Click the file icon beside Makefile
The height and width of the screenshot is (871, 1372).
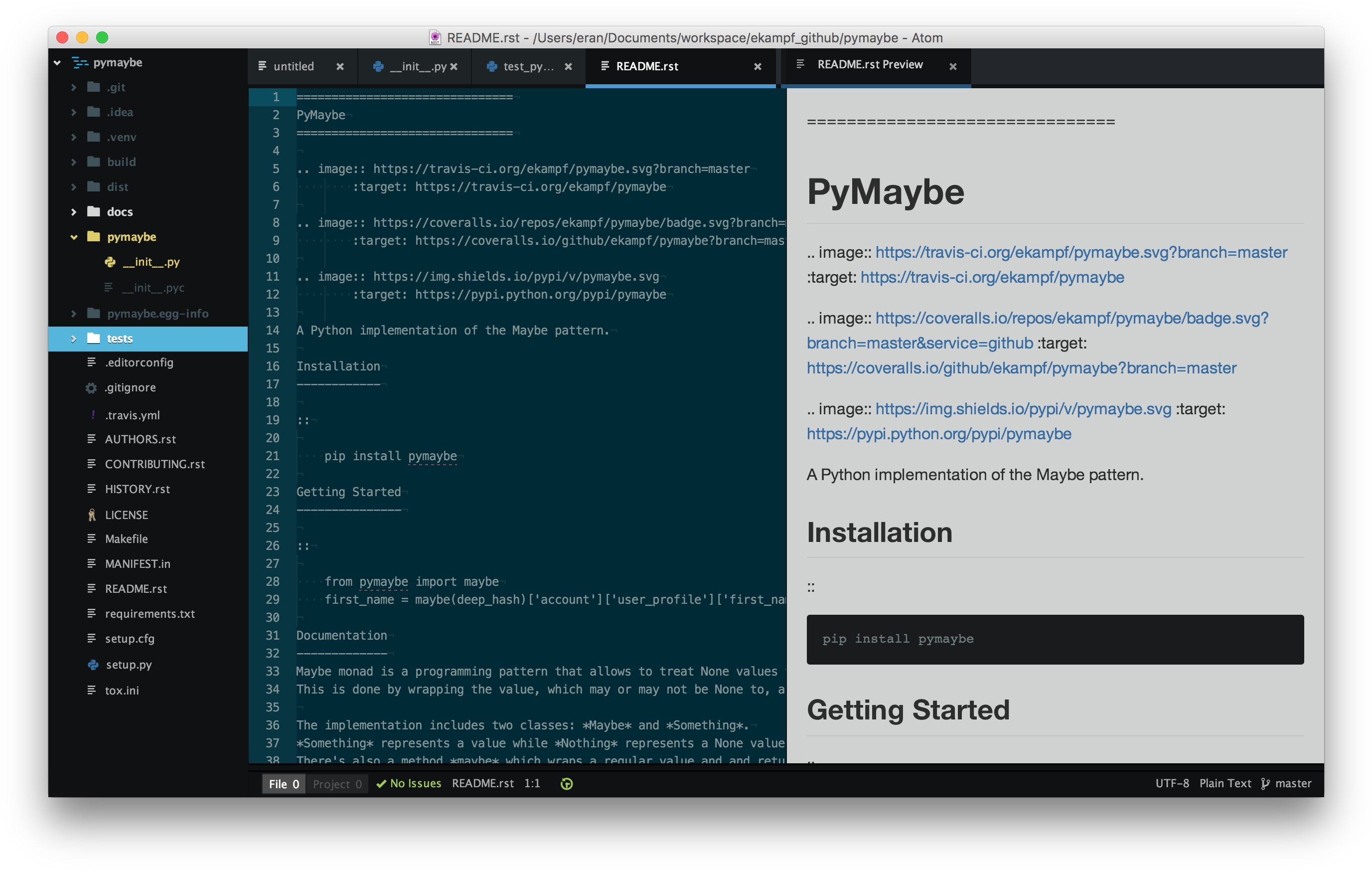coord(91,538)
